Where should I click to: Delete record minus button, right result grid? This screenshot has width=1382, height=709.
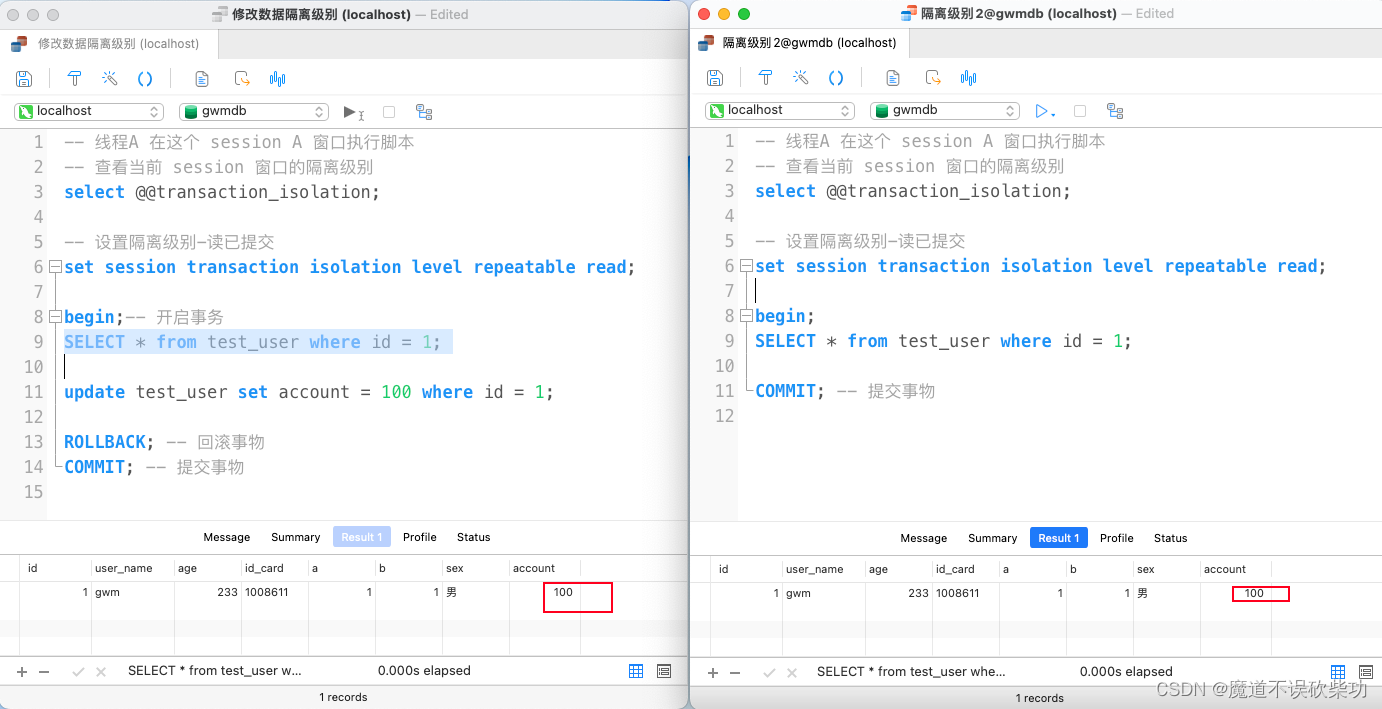tap(734, 673)
